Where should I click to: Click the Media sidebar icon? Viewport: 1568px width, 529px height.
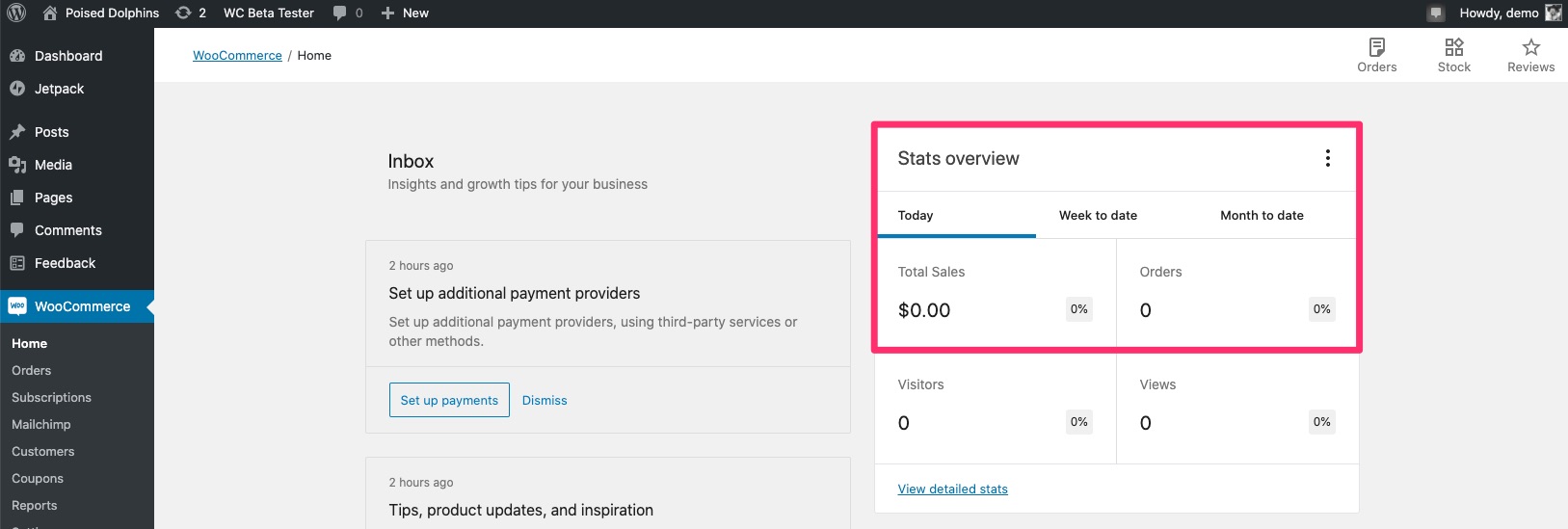17,165
